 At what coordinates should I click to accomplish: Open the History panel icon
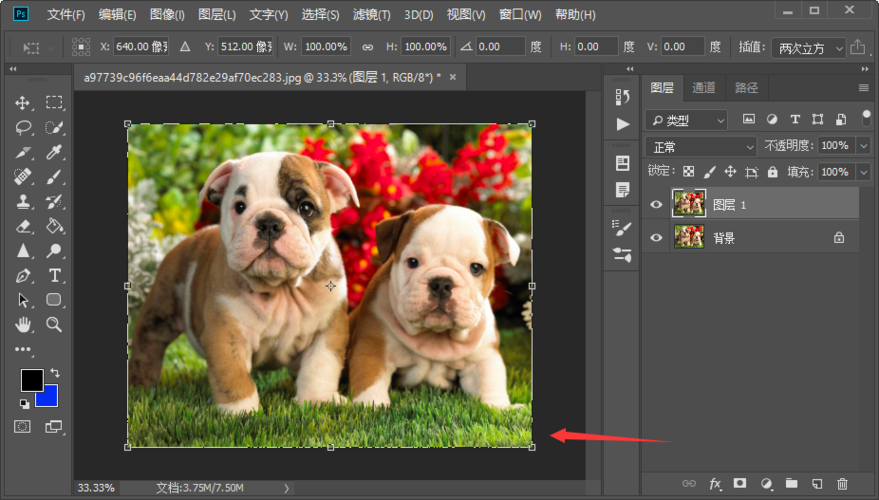(x=622, y=98)
